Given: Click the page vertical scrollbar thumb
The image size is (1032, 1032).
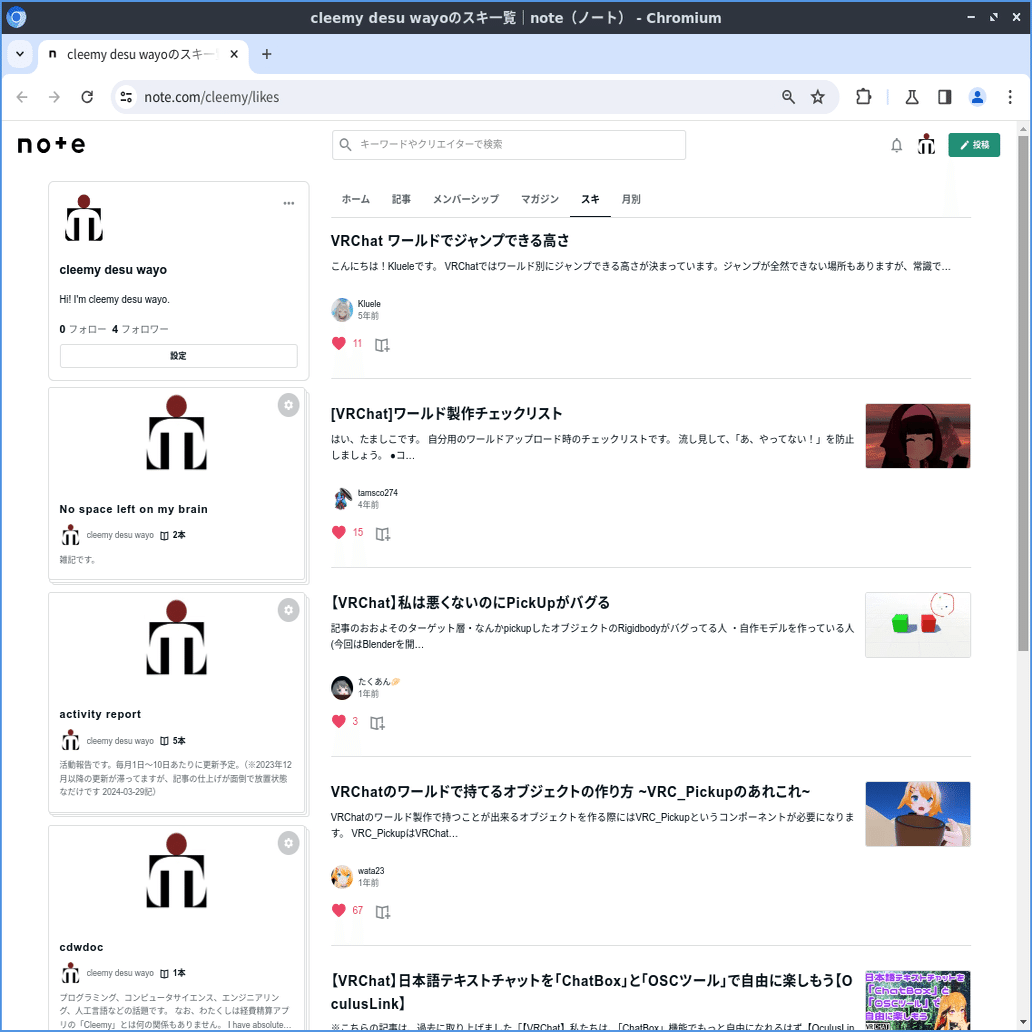Looking at the screenshot, I should tap(1023, 394).
